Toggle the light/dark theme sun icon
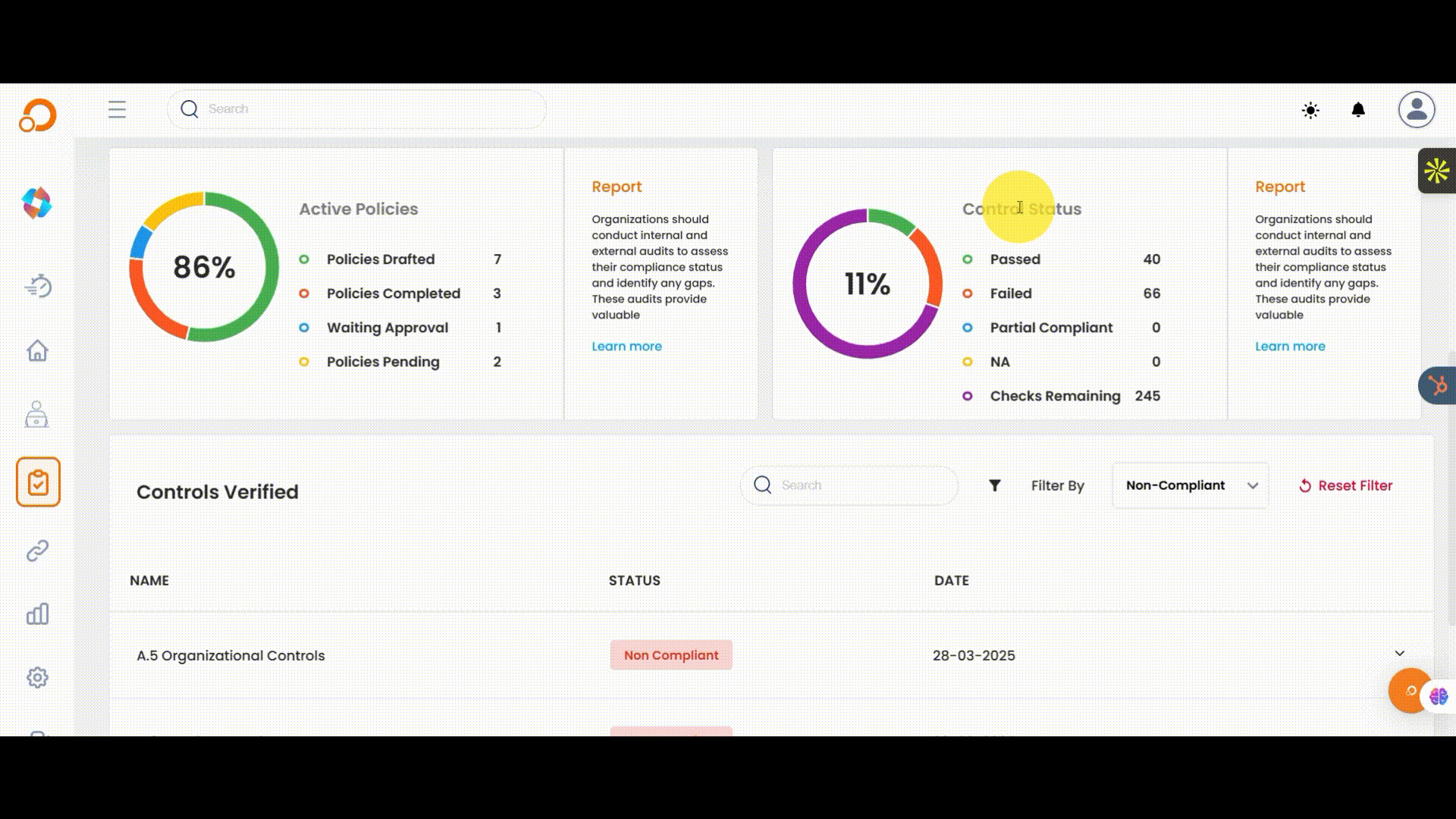The width and height of the screenshot is (1456, 819). 1310,111
